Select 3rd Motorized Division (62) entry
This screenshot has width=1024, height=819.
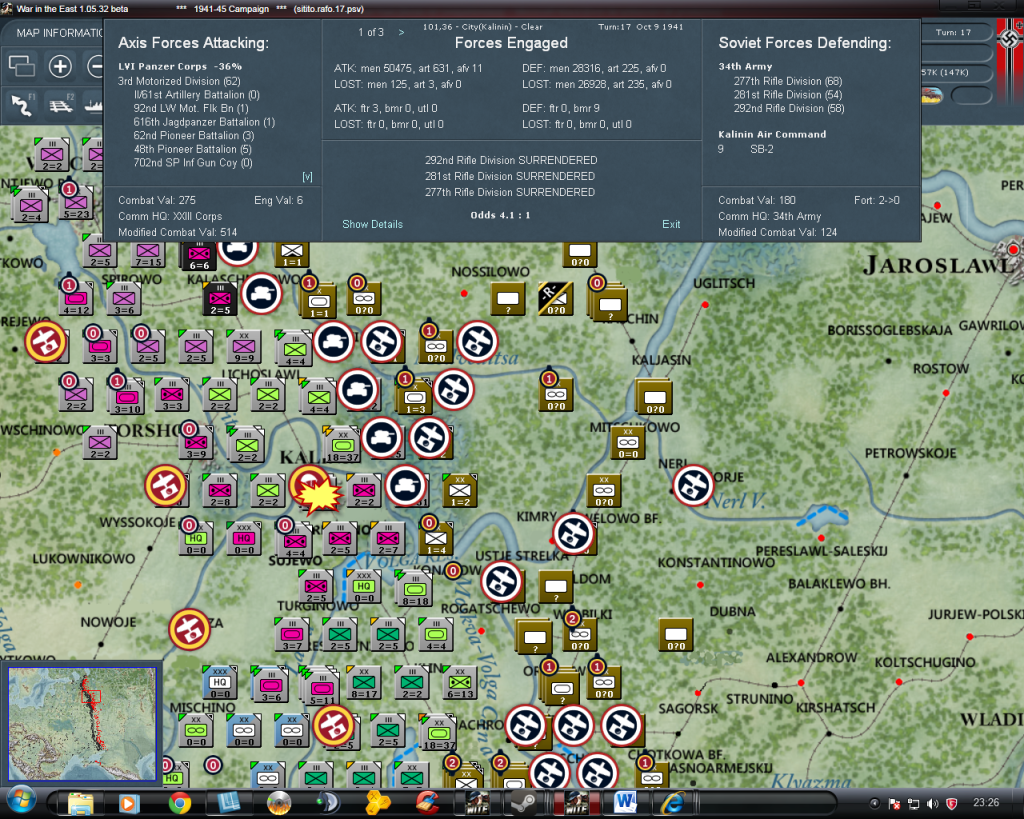click(179, 81)
